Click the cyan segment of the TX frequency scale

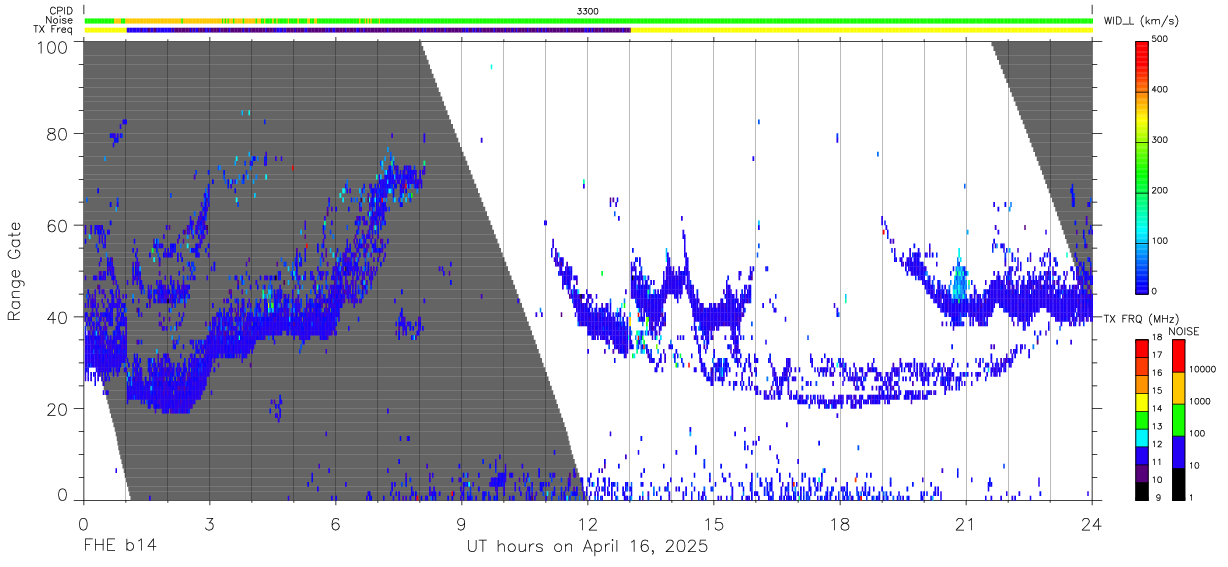[1142, 436]
